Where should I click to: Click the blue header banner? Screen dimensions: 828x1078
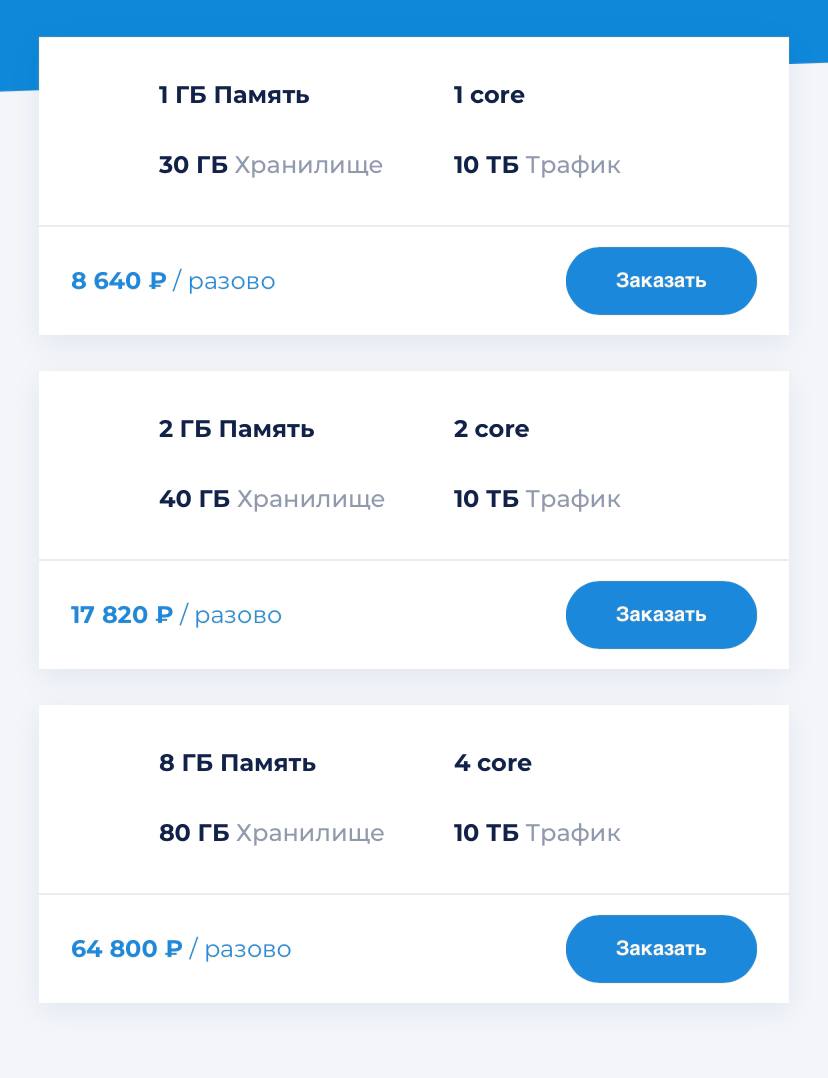(414, 17)
